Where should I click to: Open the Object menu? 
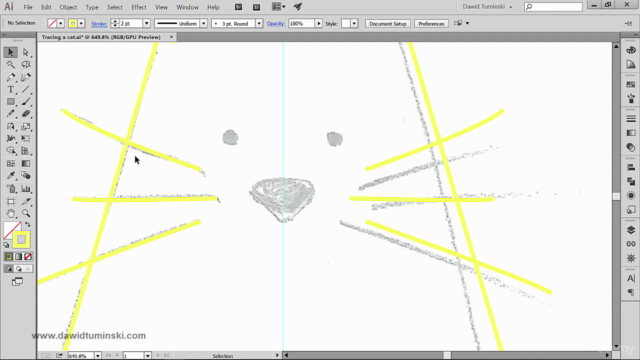coord(68,7)
